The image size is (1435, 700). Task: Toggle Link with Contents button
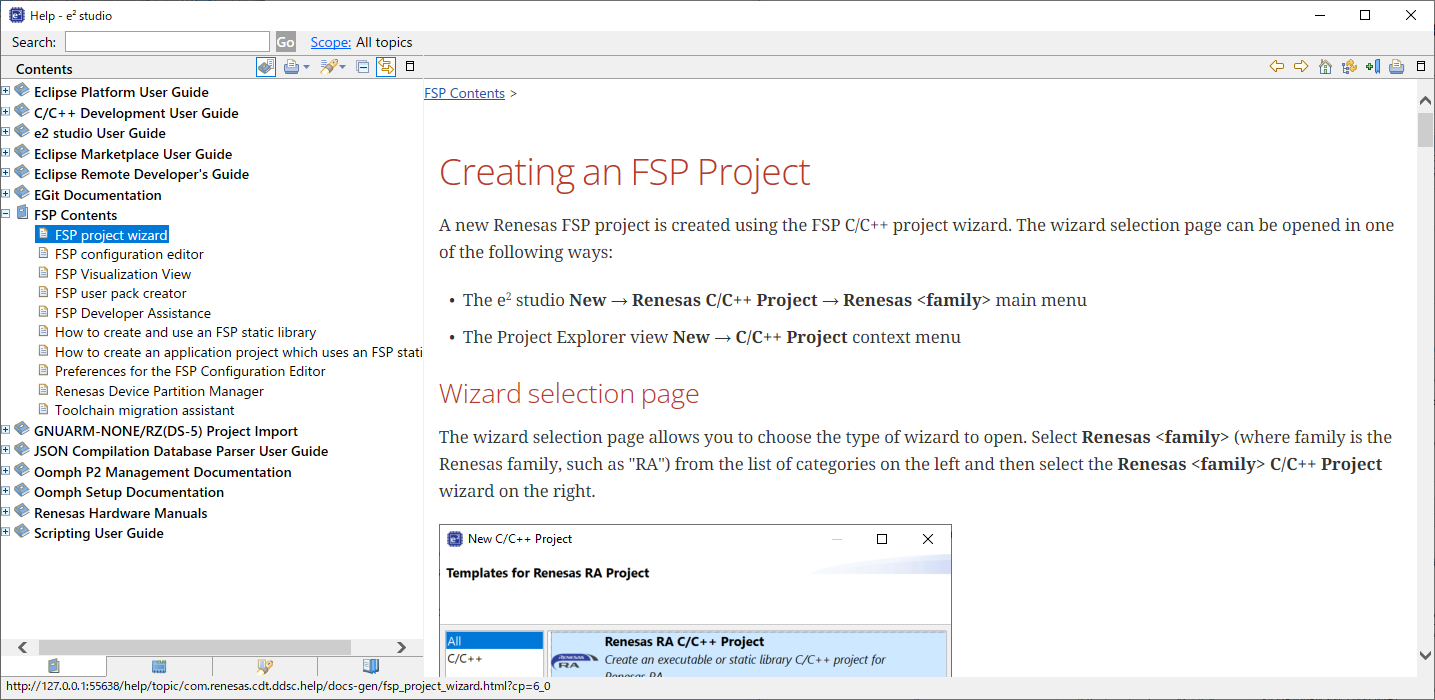[386, 67]
